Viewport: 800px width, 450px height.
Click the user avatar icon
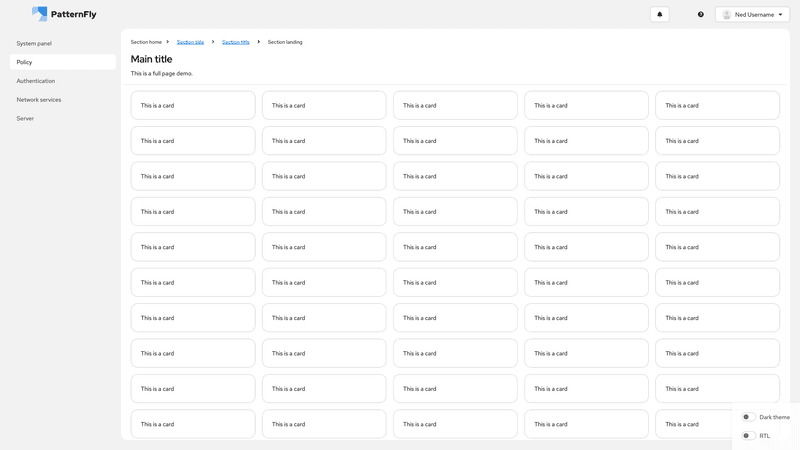727,14
